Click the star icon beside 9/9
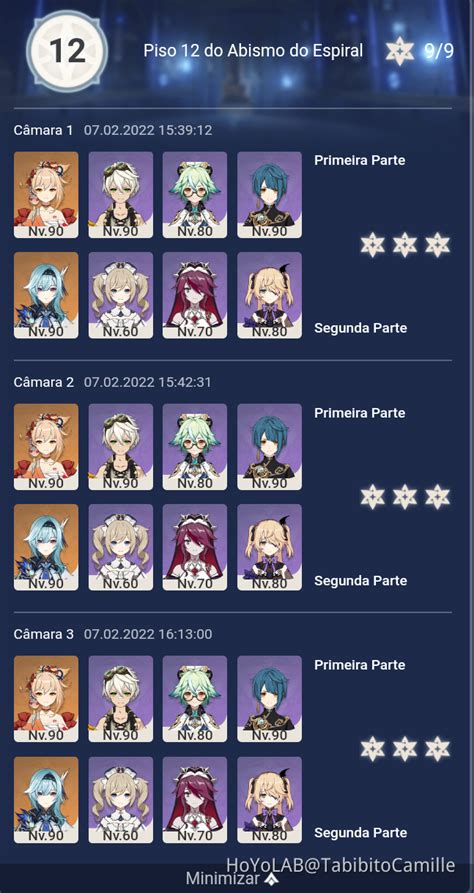 [x=399, y=51]
